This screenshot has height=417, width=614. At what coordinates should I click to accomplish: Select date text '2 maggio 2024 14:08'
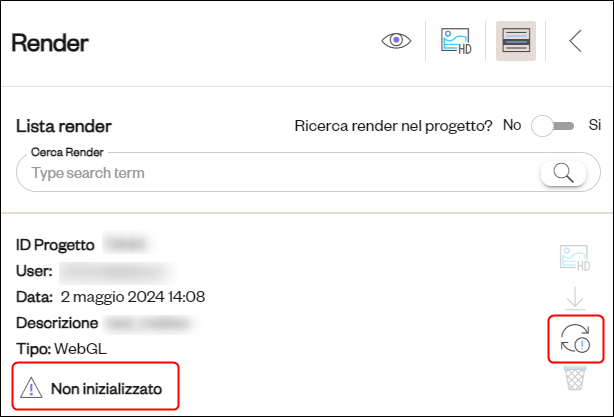[133, 297]
